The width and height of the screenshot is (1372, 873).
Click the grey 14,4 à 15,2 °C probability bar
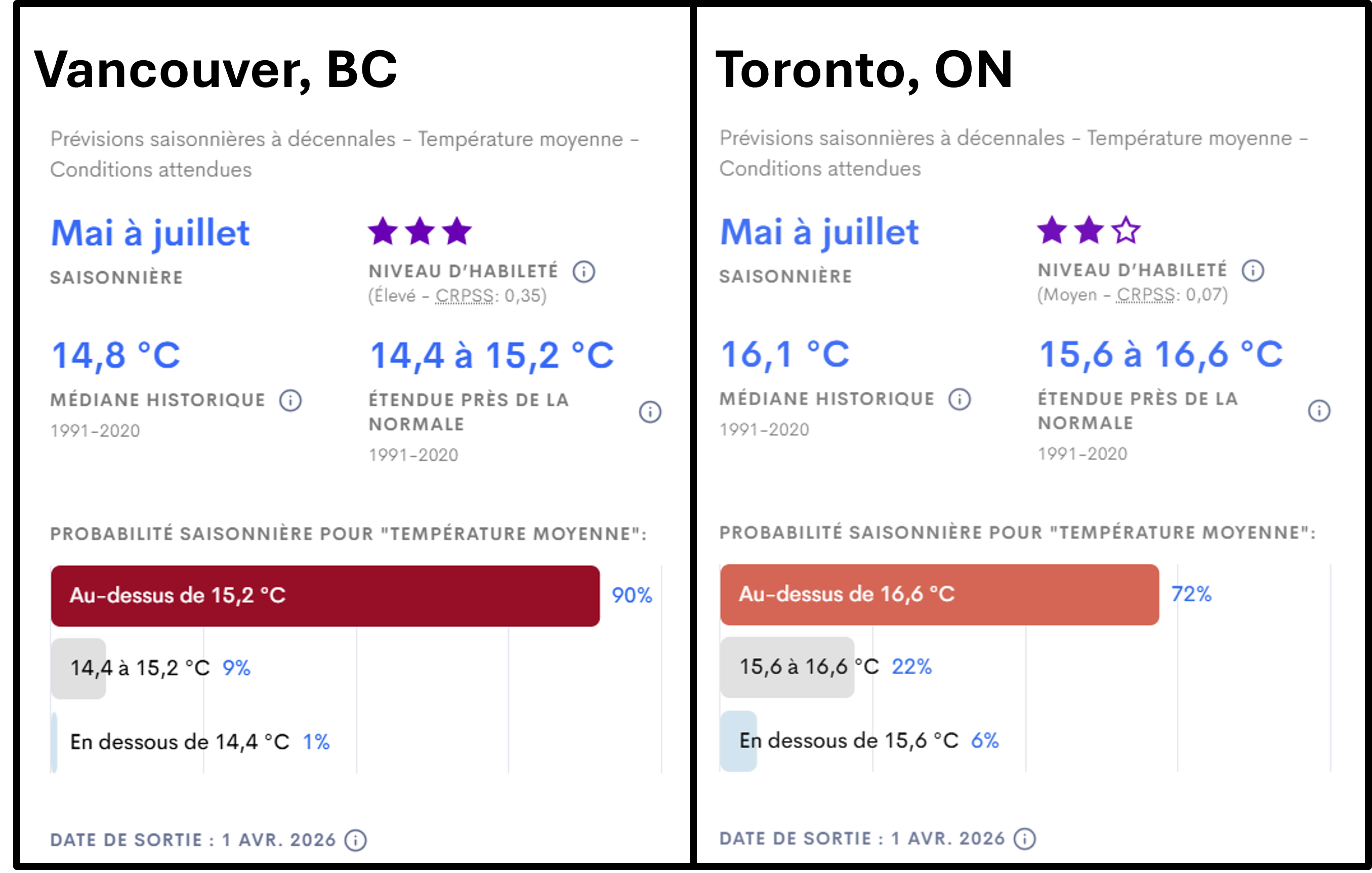(x=78, y=669)
